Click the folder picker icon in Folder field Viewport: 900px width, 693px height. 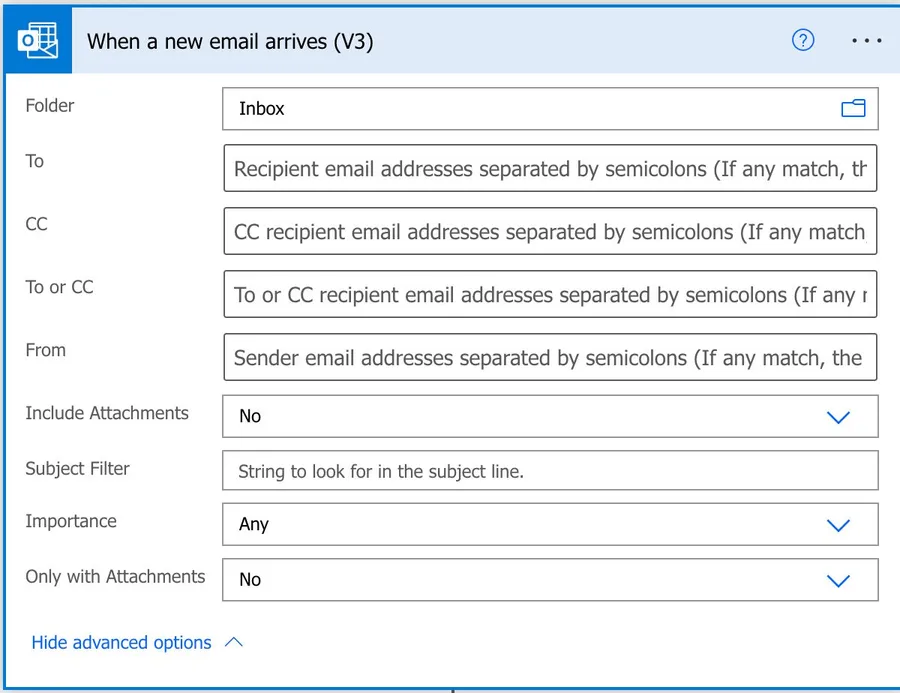(x=853, y=109)
